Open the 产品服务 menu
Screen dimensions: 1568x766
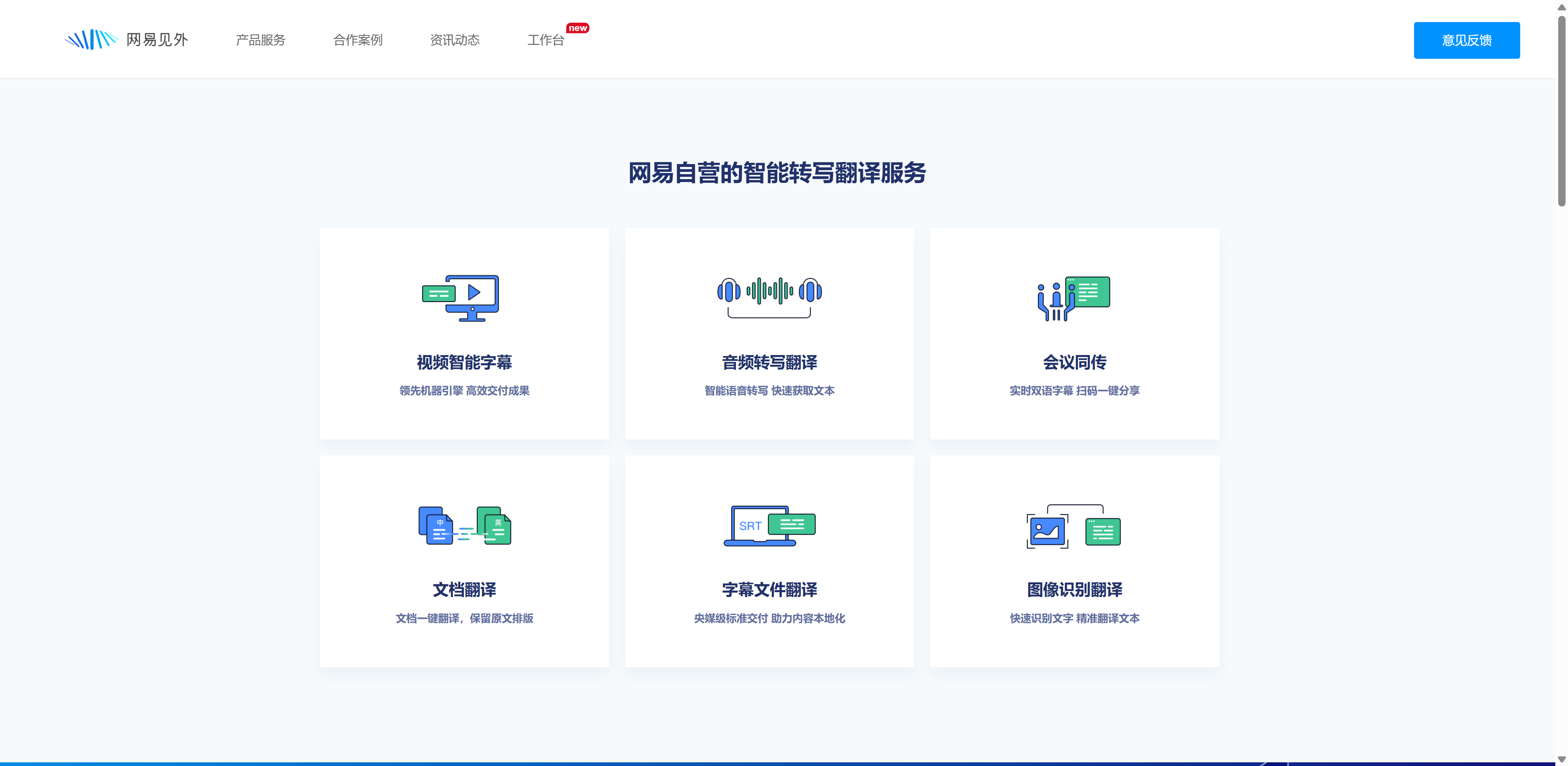261,40
